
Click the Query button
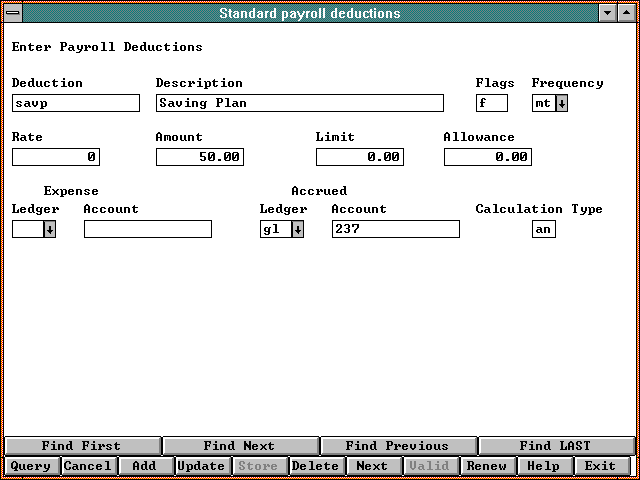coord(31,466)
